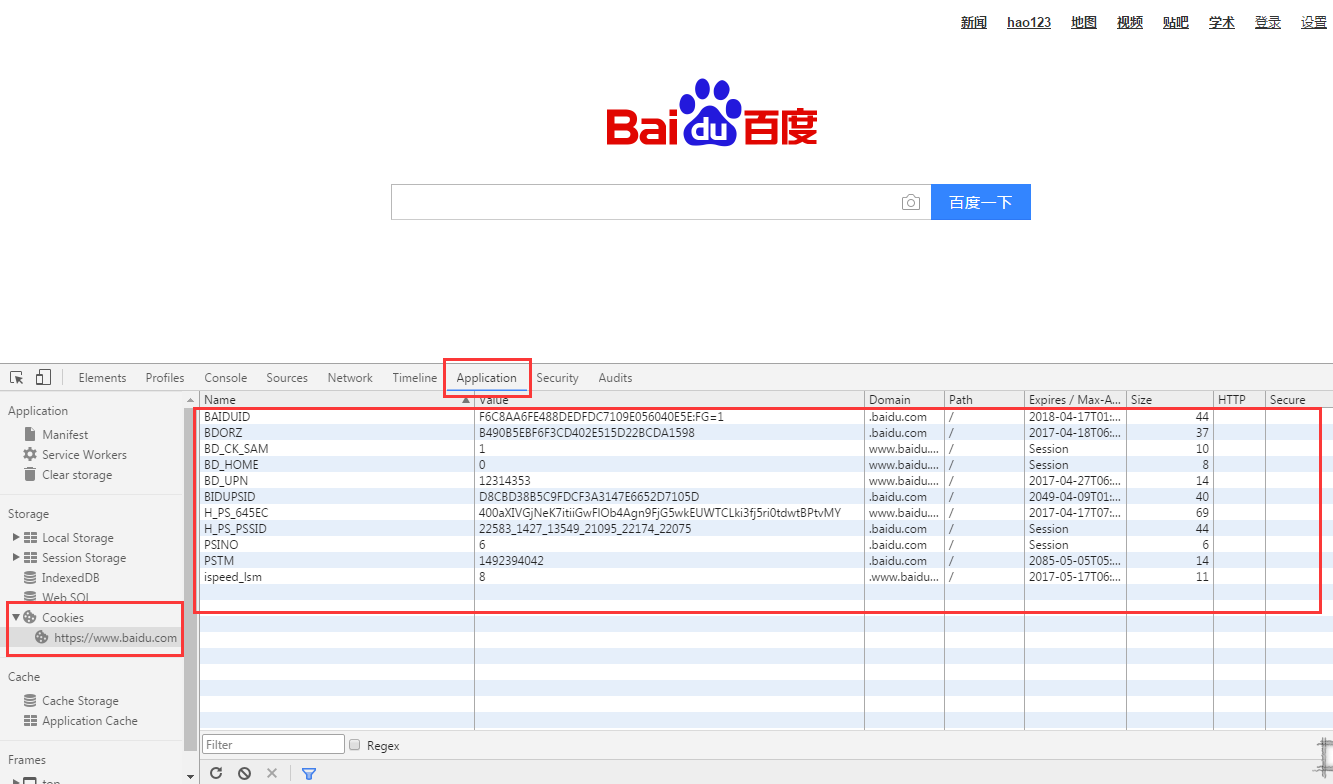Open the Audits tab

pos(615,377)
